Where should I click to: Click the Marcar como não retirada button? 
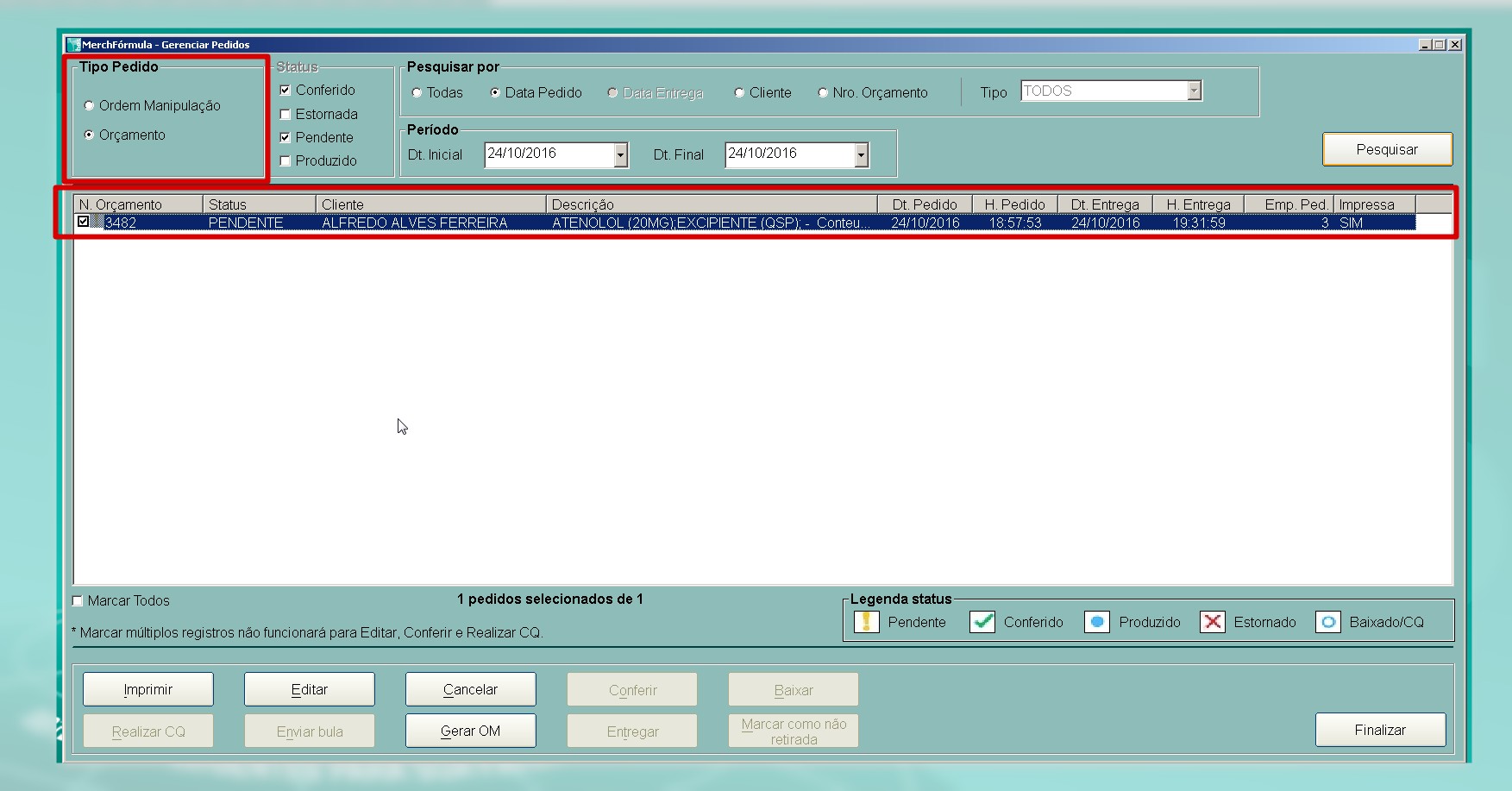click(794, 731)
